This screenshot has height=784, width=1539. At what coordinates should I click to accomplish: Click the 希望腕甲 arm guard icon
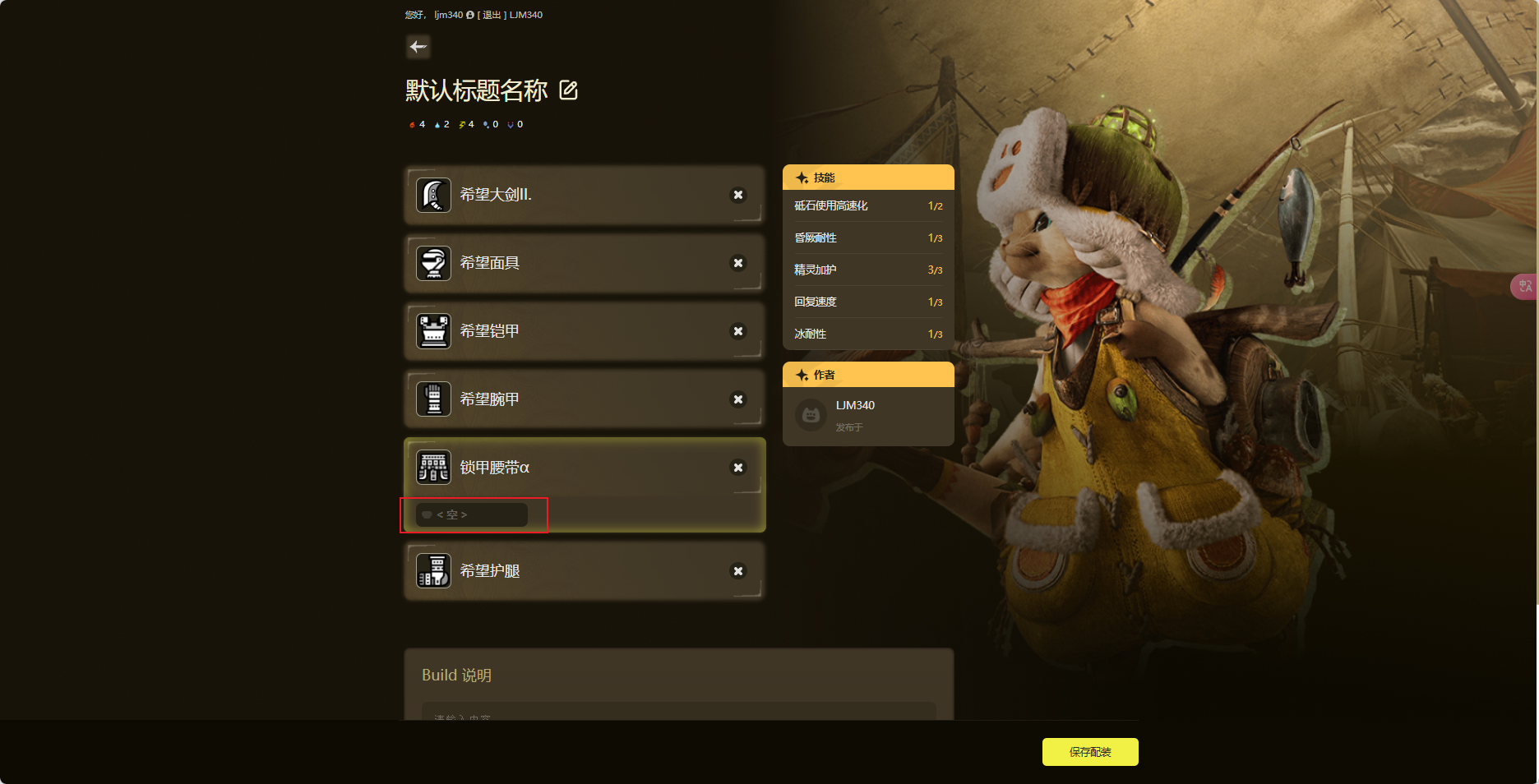pos(433,400)
